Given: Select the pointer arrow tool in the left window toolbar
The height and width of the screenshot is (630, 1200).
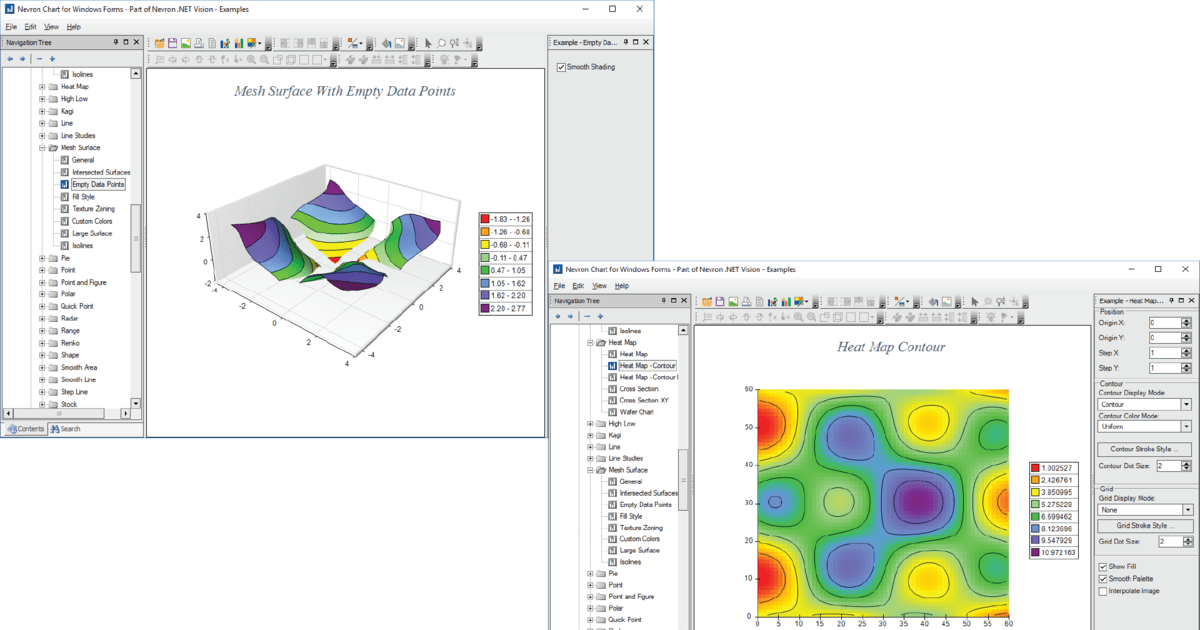Looking at the screenshot, I should point(428,44).
